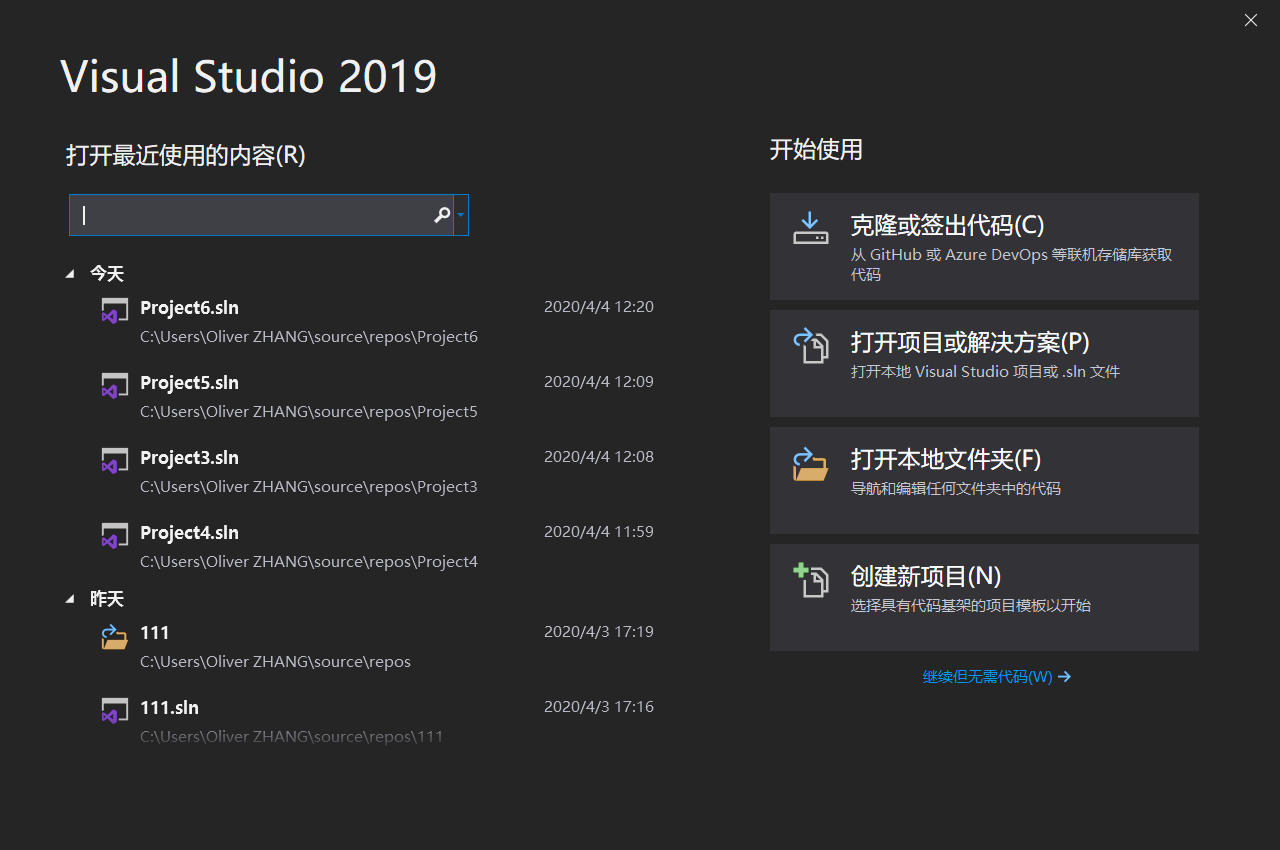
Task: Collapse the 昨天 group
Action: tap(70, 598)
